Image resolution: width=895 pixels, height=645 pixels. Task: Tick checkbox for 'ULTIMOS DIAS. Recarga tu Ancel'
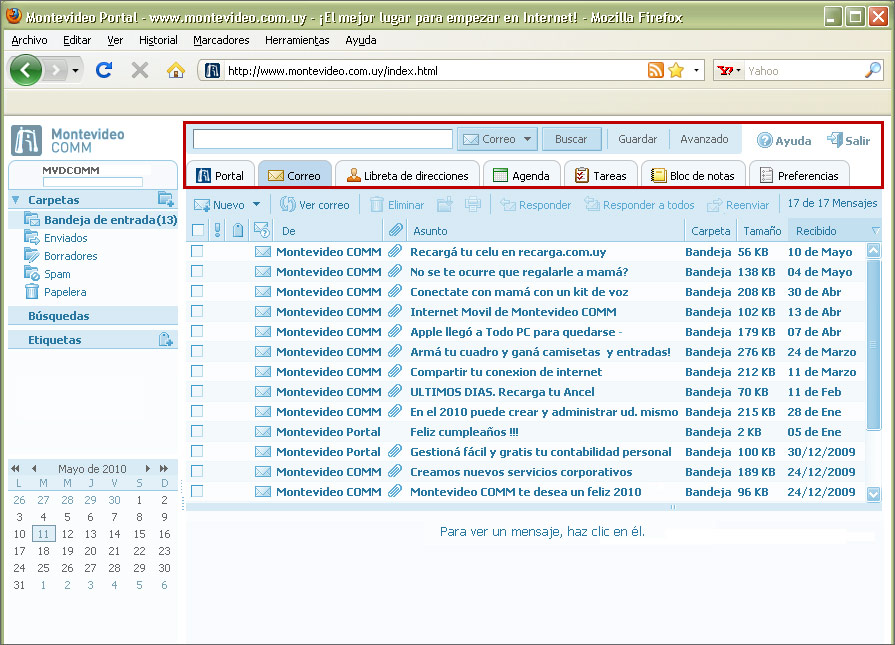pos(197,391)
